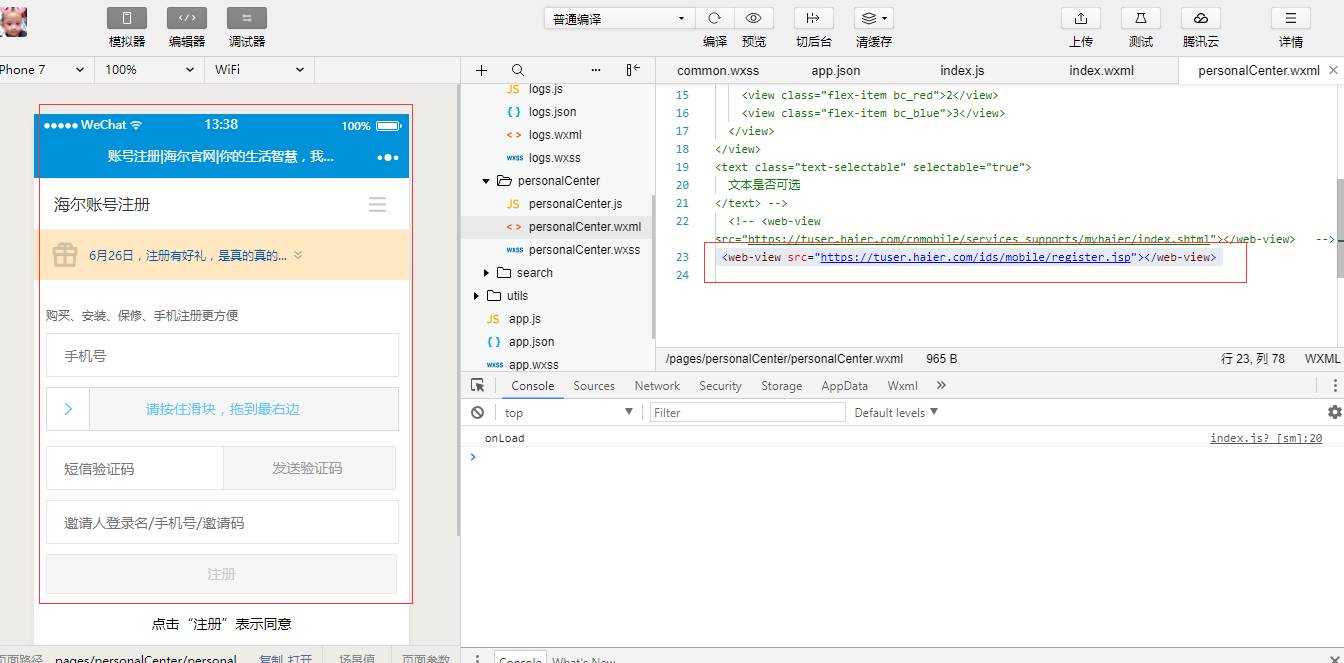Click the test (测试) flask icon
Screen dimensions: 1344x663
[1141, 18]
